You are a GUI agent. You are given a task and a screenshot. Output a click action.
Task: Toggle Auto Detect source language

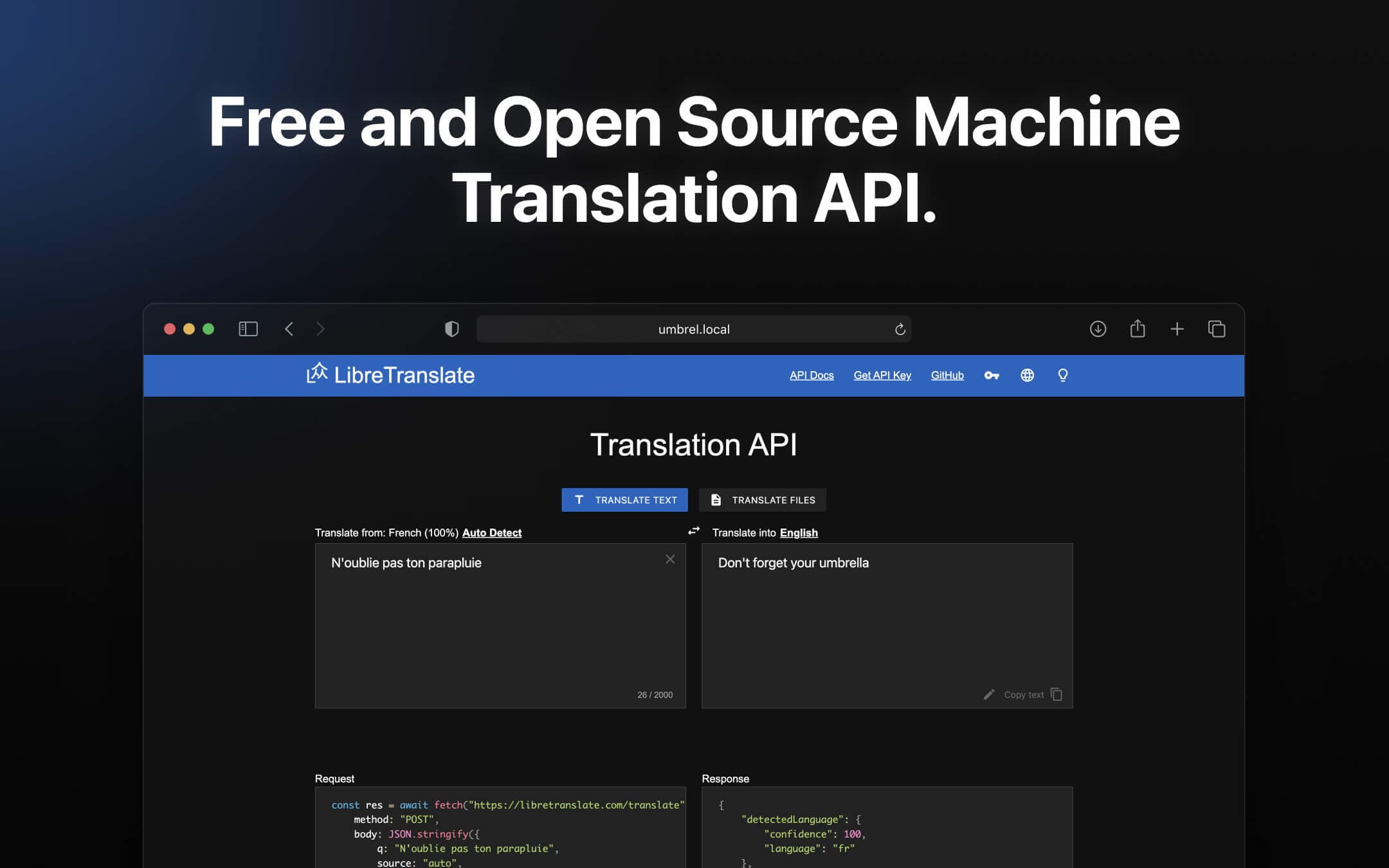492,532
